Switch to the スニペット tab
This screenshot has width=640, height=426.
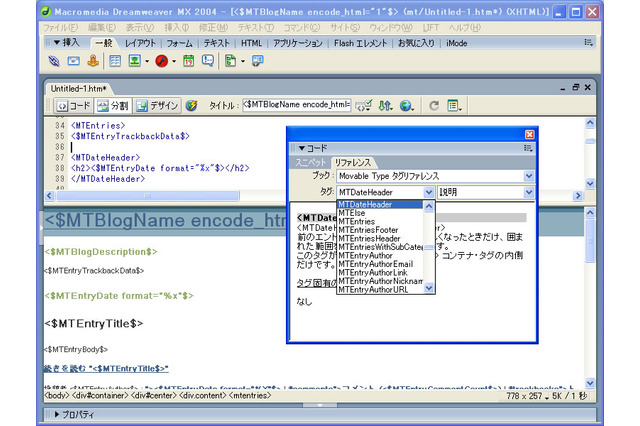pos(311,162)
